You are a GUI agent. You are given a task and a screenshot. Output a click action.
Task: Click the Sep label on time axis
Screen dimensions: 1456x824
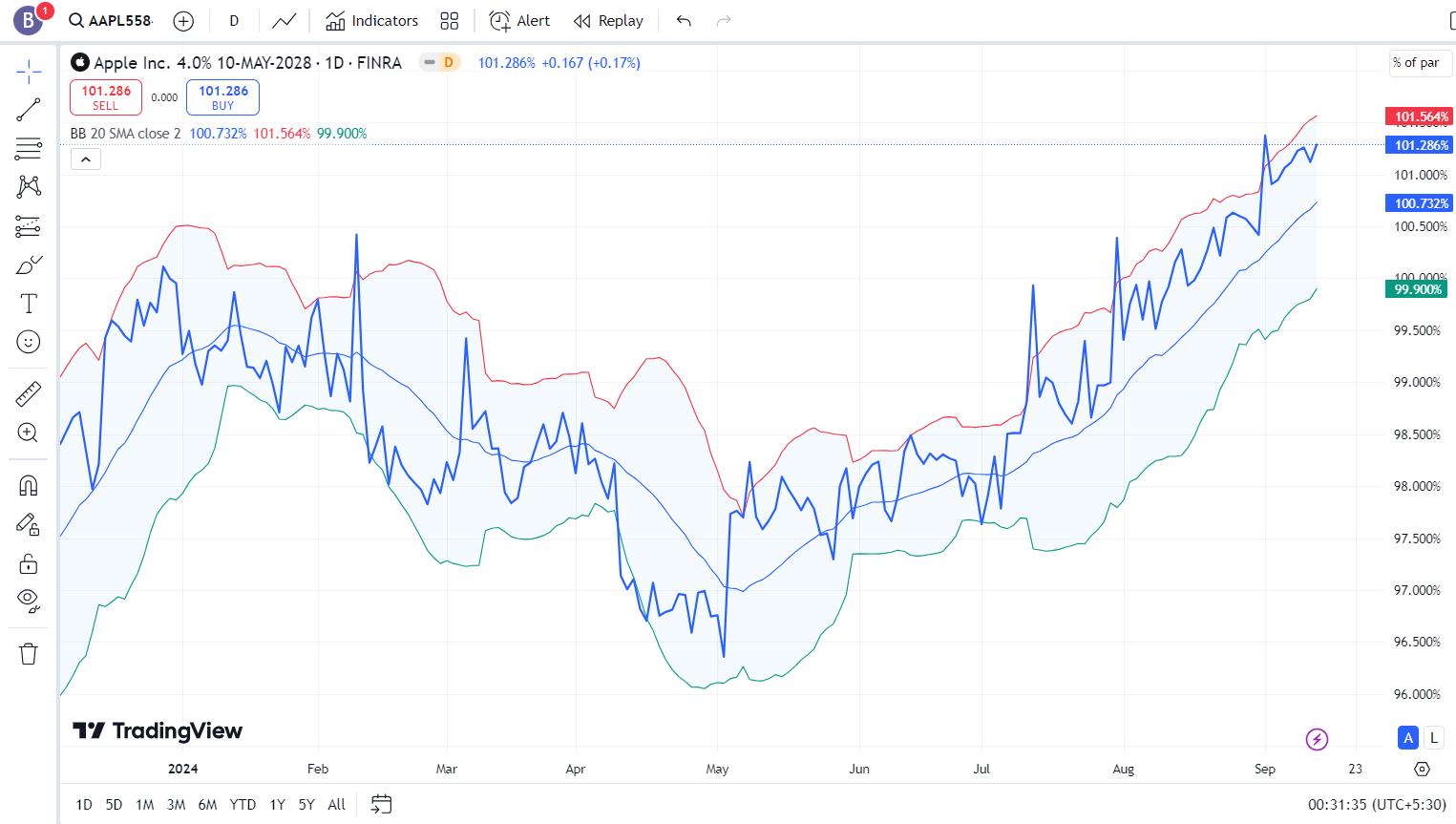coord(1265,769)
